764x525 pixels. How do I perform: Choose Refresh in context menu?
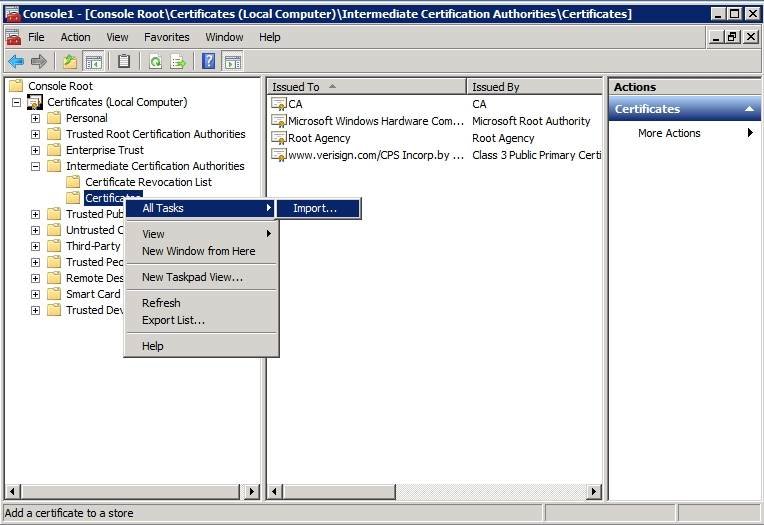tap(201, 303)
